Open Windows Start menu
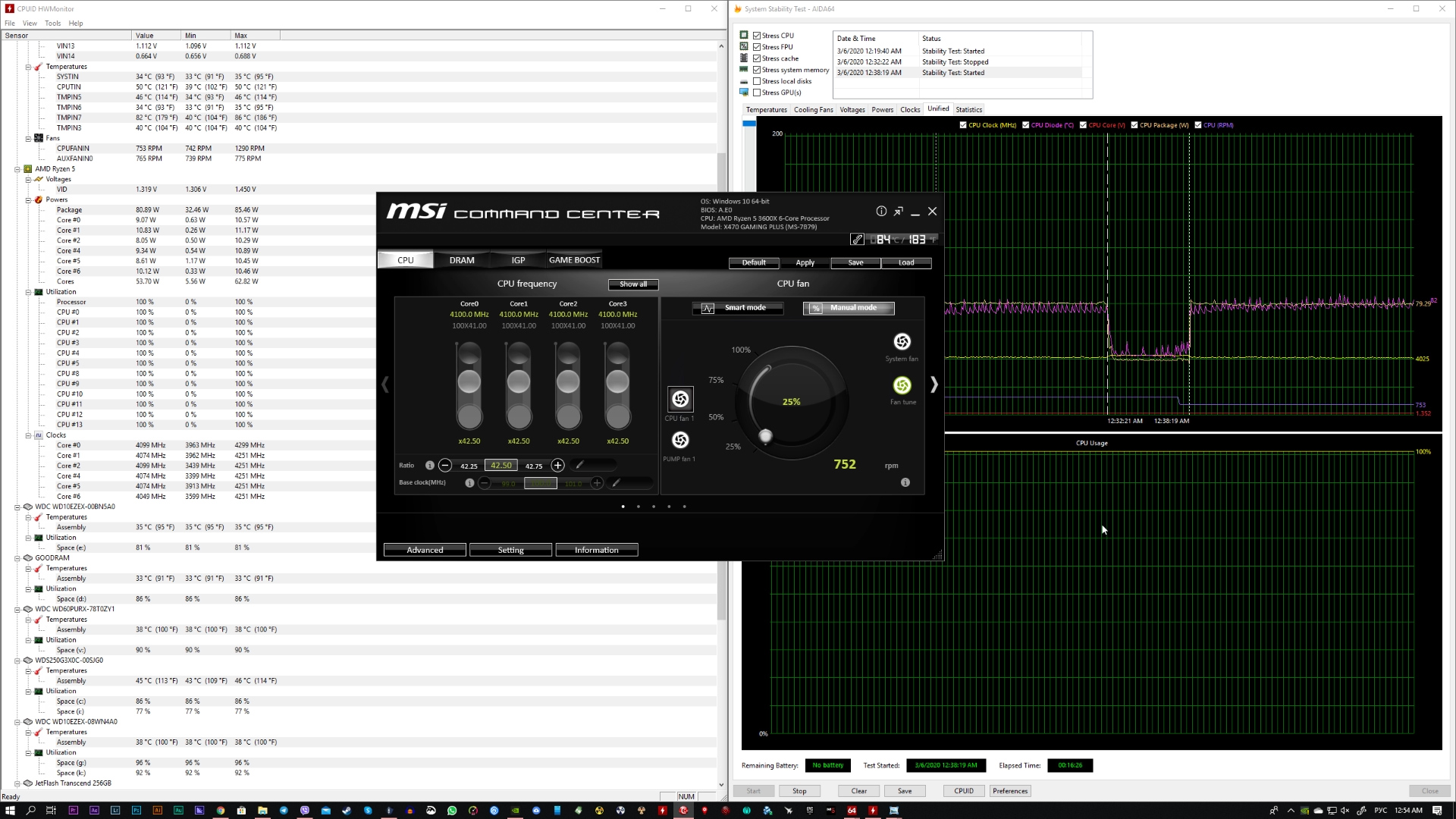The width and height of the screenshot is (1456, 819). click(10, 810)
